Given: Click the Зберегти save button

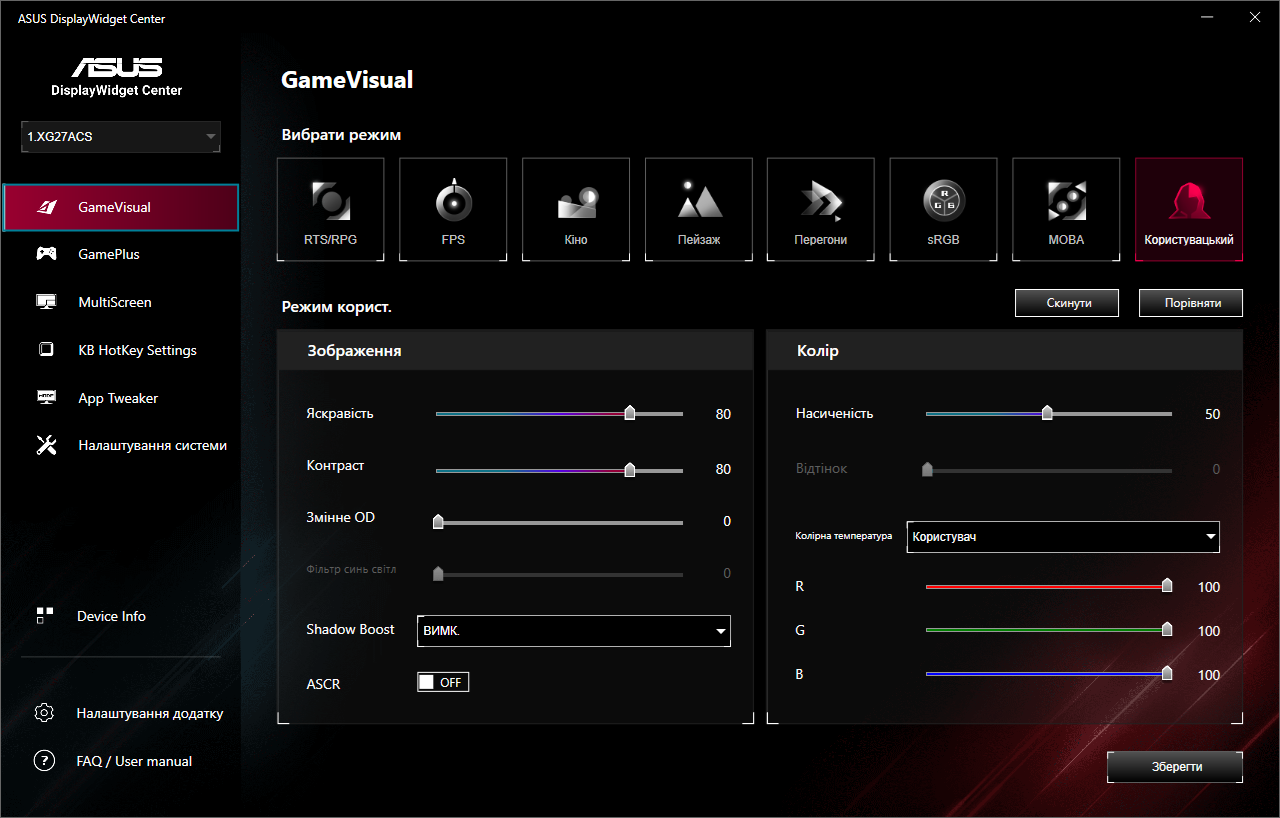Looking at the screenshot, I should (x=1175, y=767).
